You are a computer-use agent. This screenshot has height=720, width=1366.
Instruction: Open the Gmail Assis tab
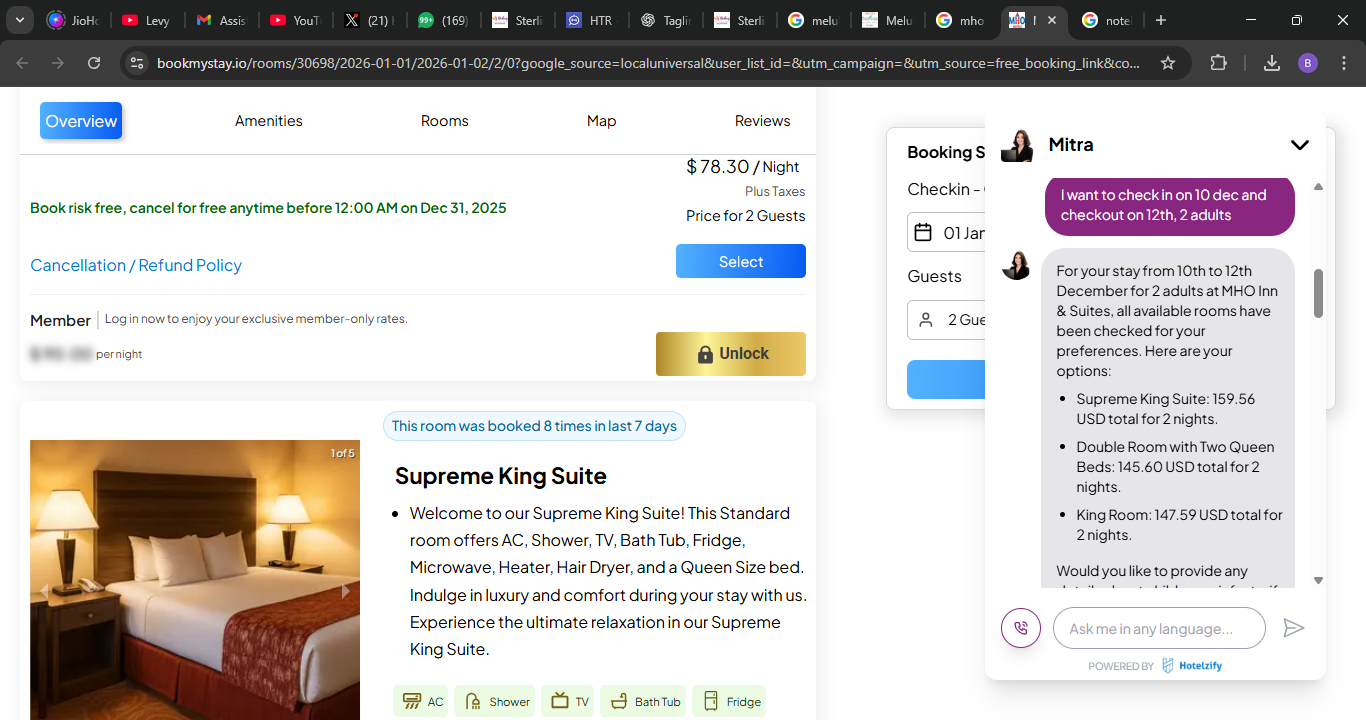coord(222,20)
